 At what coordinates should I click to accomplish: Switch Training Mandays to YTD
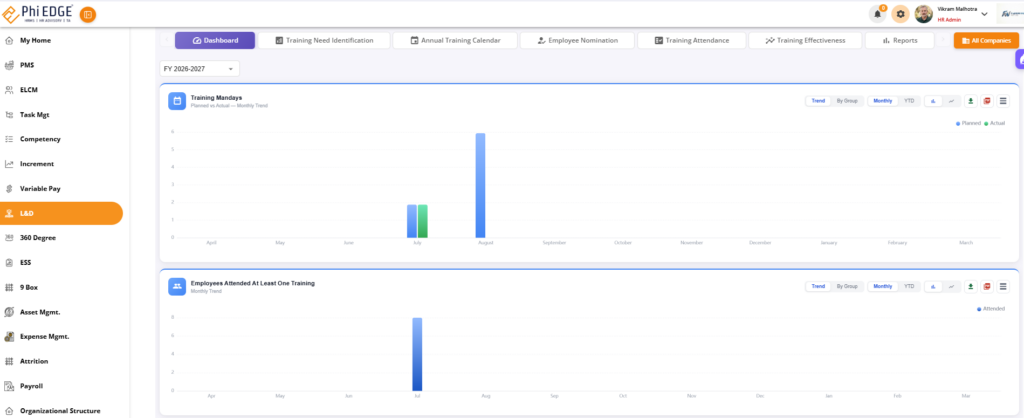[x=909, y=101]
